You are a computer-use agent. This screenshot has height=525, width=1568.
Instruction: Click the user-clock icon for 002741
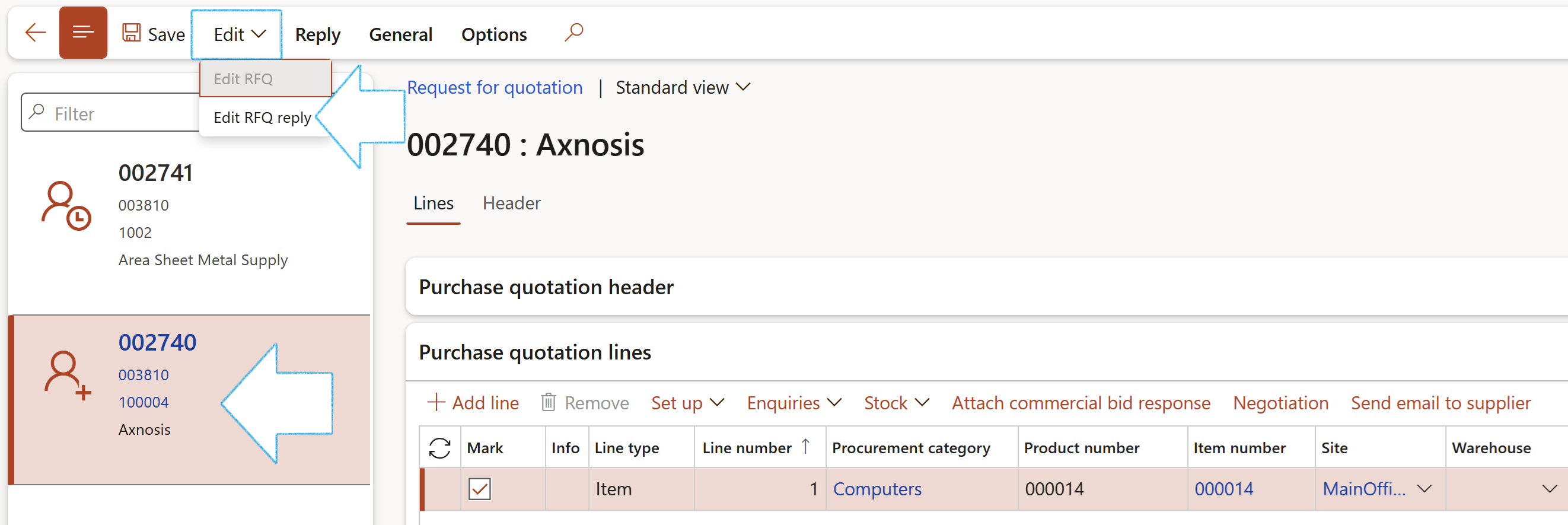click(66, 205)
